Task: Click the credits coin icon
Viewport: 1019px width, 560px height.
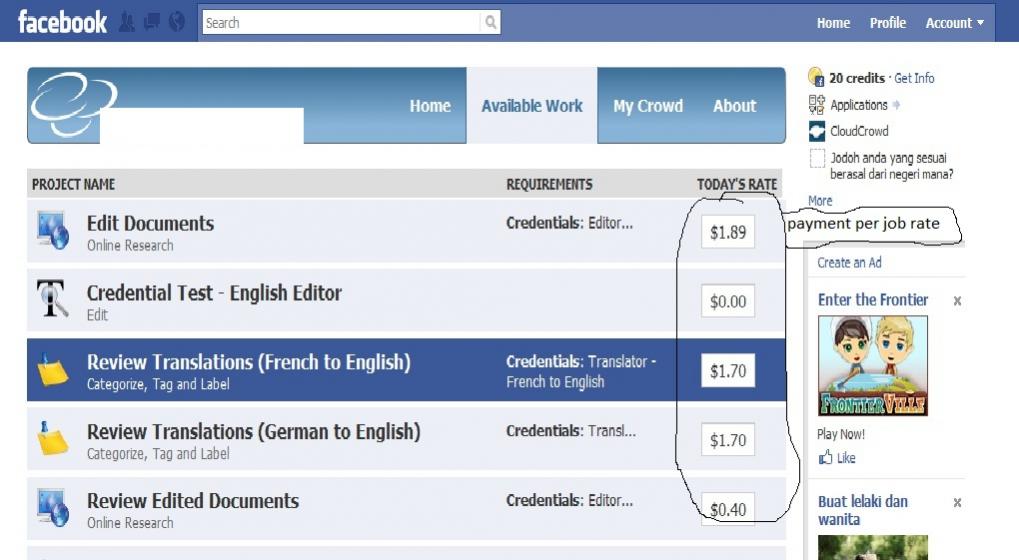Action: click(816, 77)
